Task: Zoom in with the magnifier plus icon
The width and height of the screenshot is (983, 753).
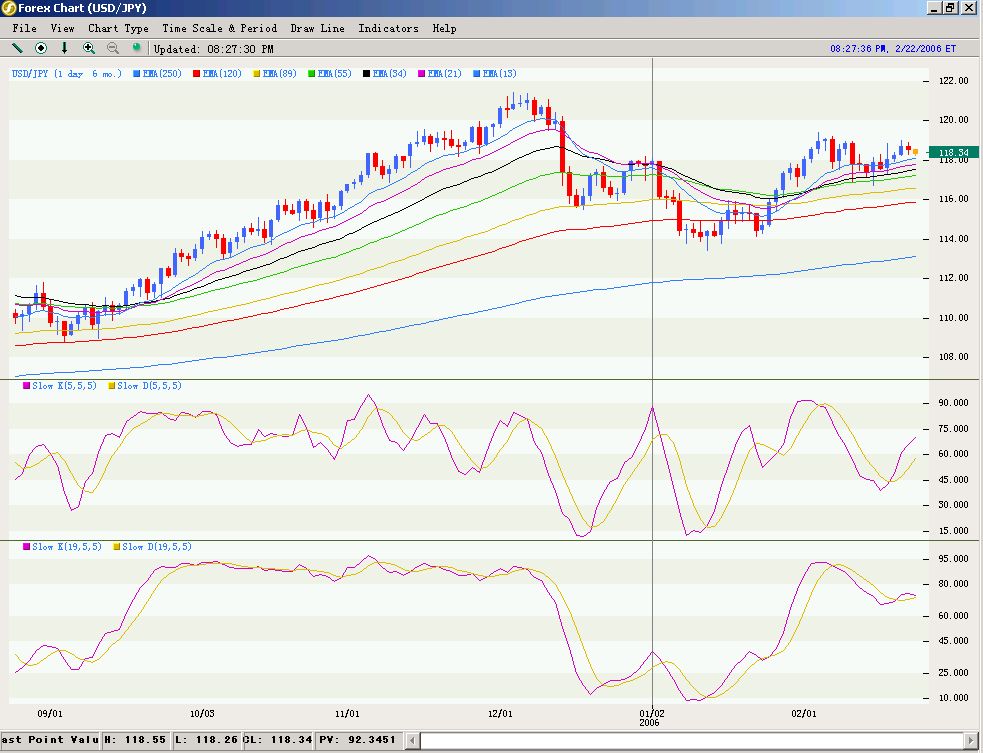Action: (x=89, y=48)
